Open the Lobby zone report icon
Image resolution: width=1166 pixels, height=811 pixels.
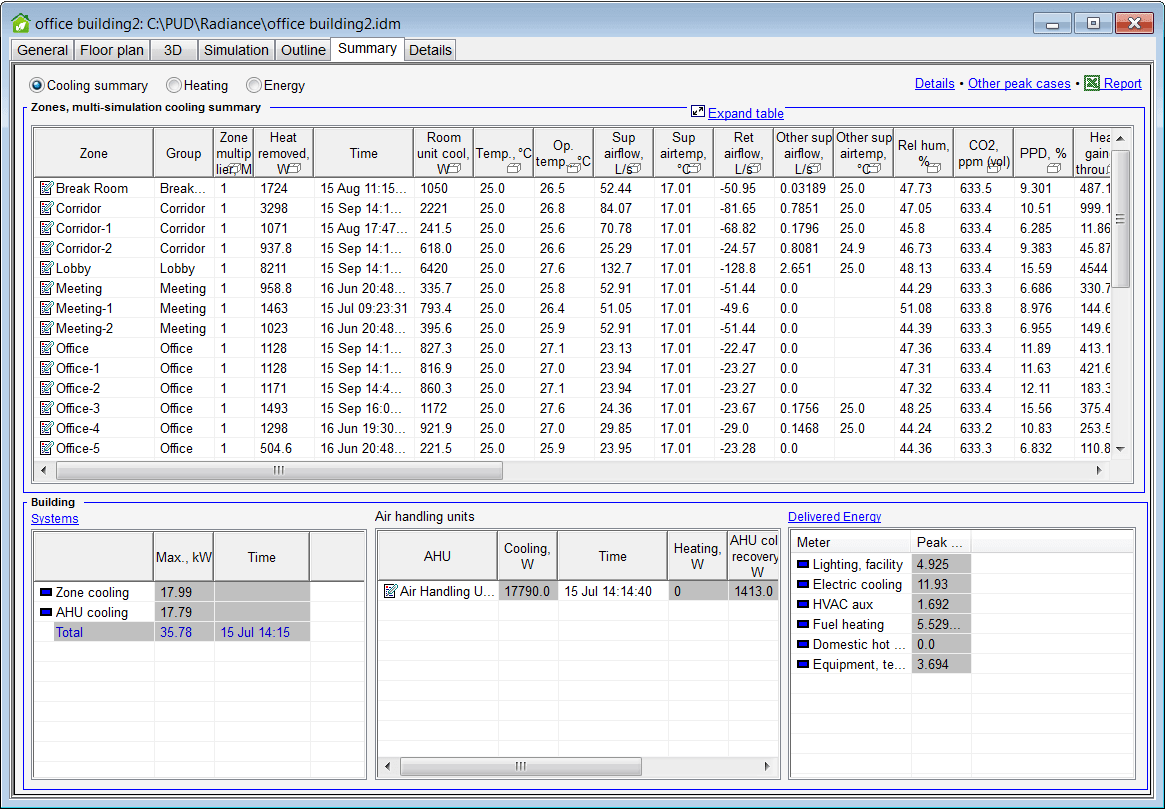tap(44, 268)
